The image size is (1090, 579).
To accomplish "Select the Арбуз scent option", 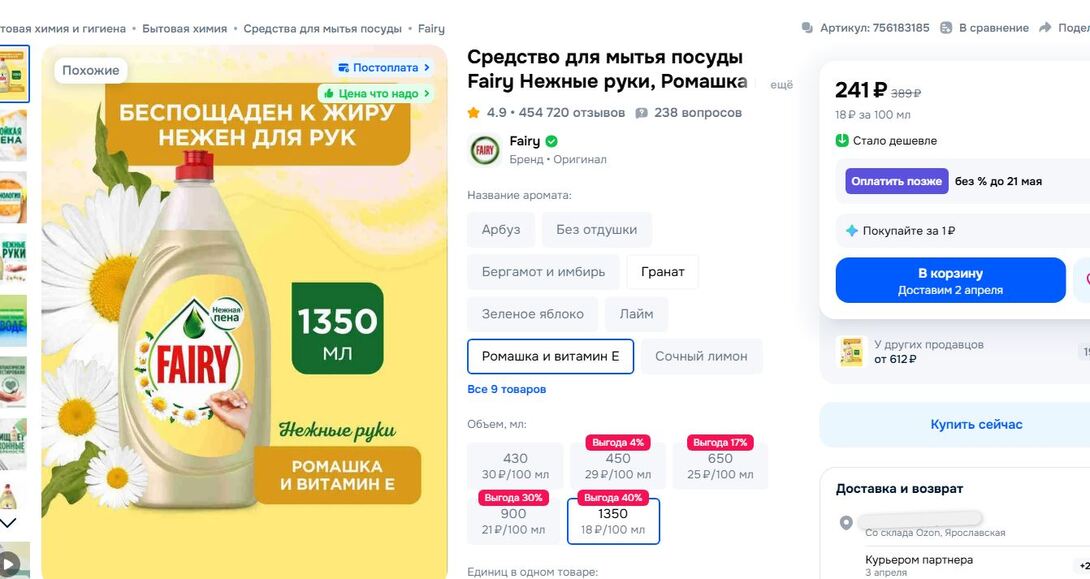I will click(501, 230).
